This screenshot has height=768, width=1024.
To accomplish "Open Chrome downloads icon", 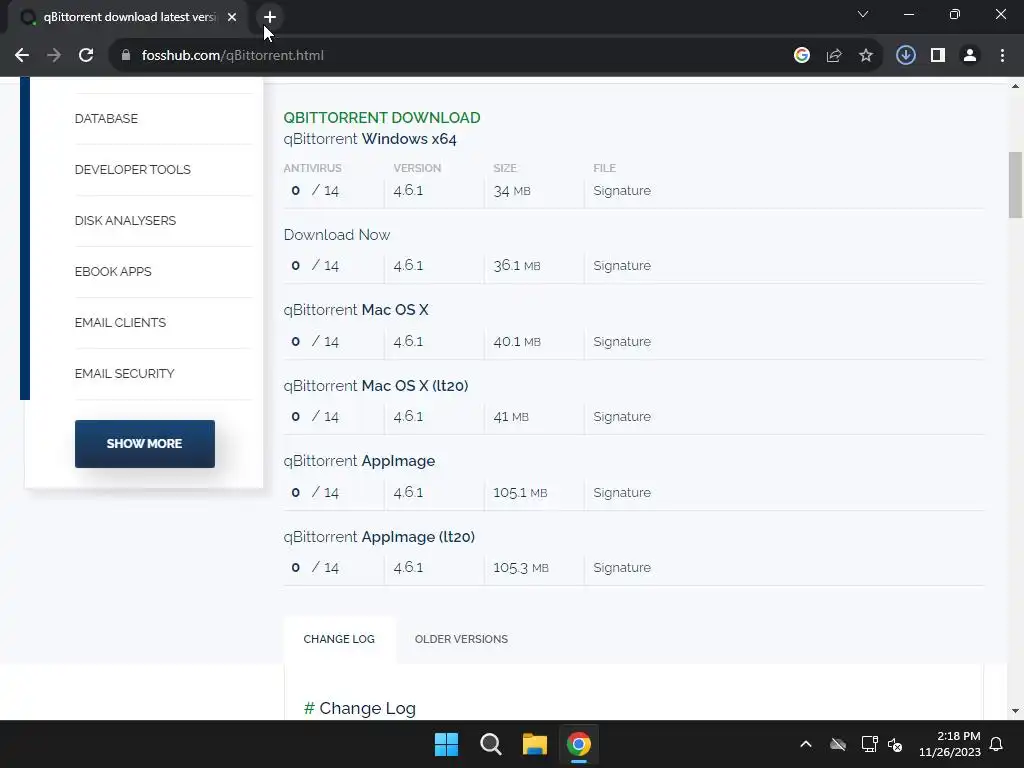I will pyautogui.click(x=906, y=56).
